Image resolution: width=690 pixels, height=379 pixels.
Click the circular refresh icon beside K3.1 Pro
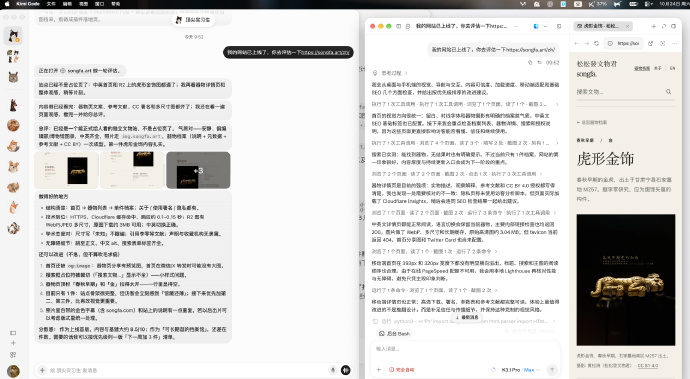pos(493,370)
